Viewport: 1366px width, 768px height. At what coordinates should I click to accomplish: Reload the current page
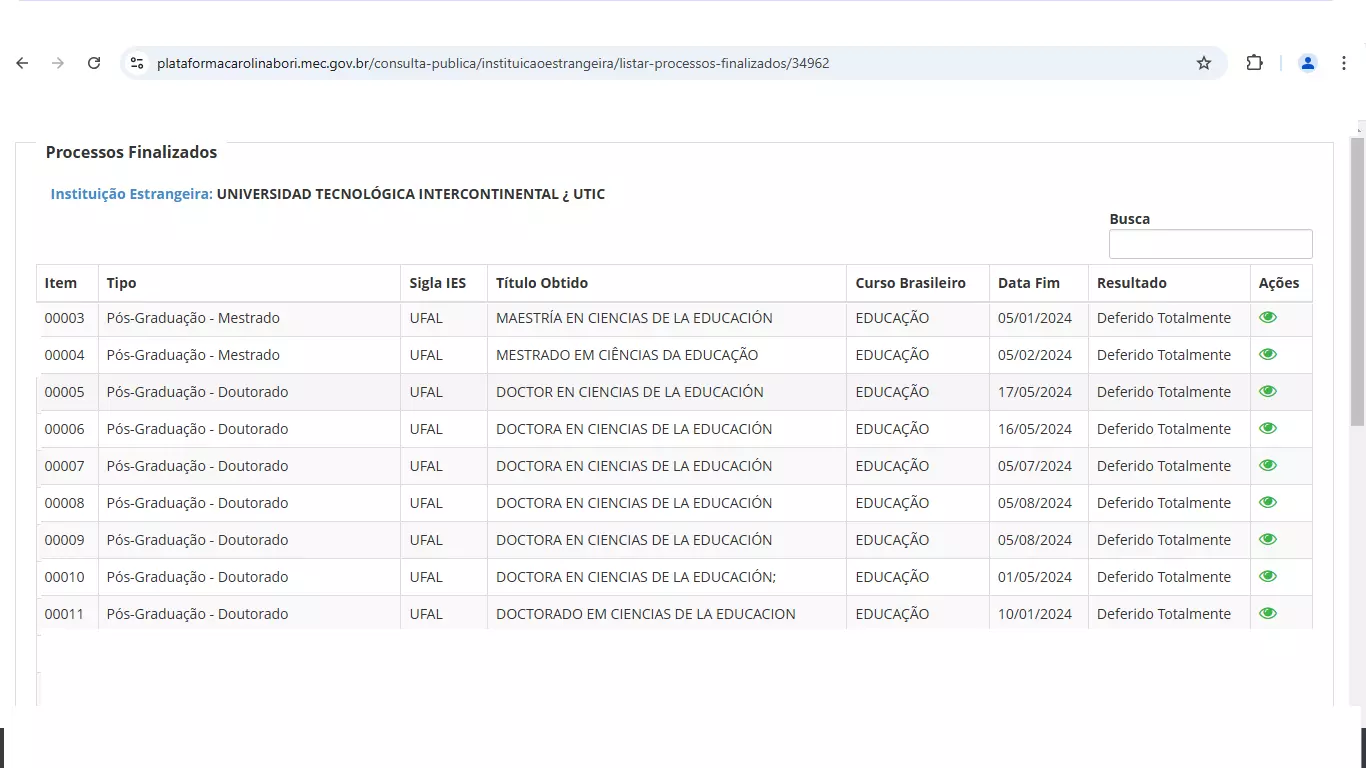94,63
